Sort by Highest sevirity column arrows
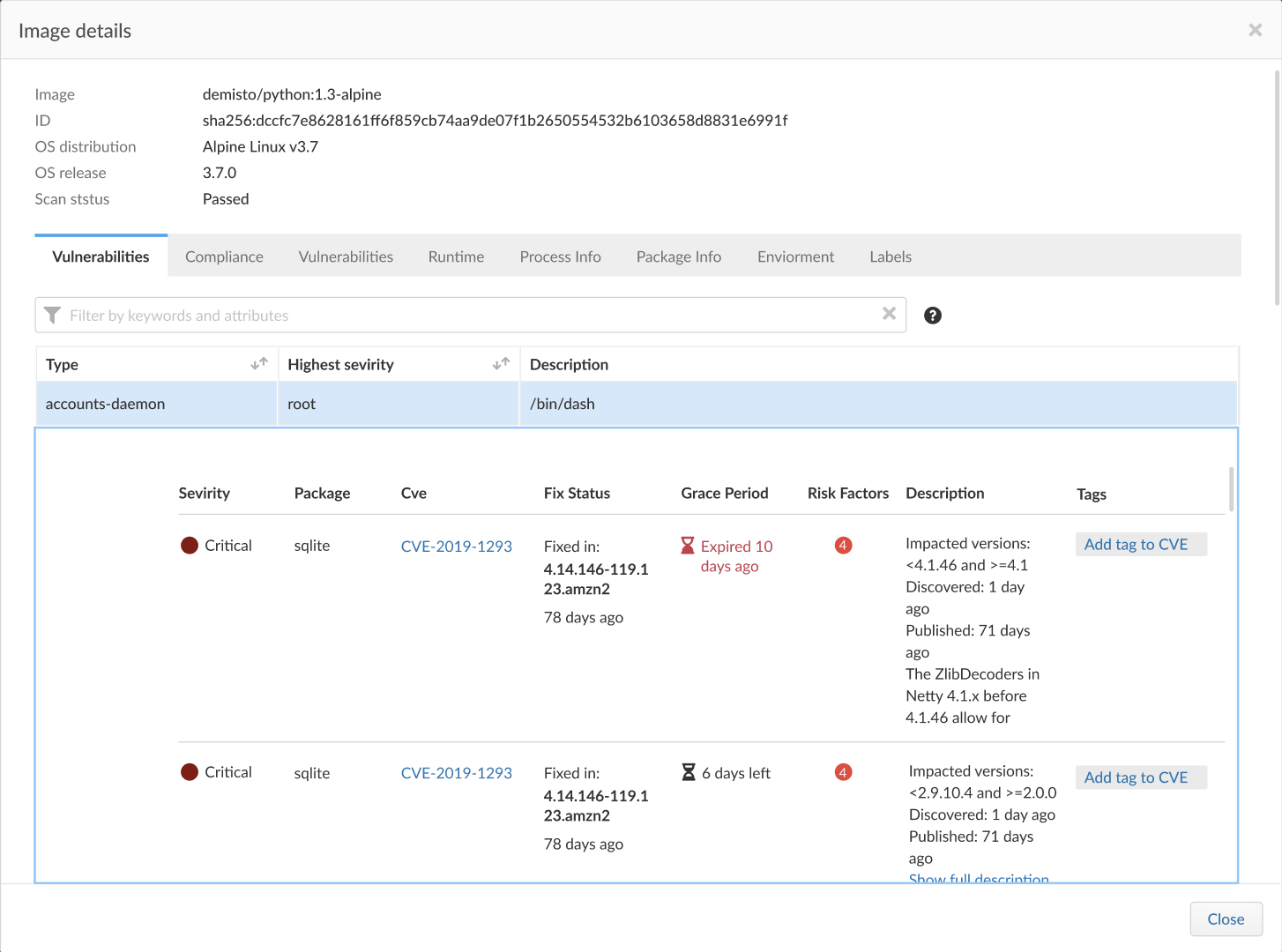 [x=501, y=364]
